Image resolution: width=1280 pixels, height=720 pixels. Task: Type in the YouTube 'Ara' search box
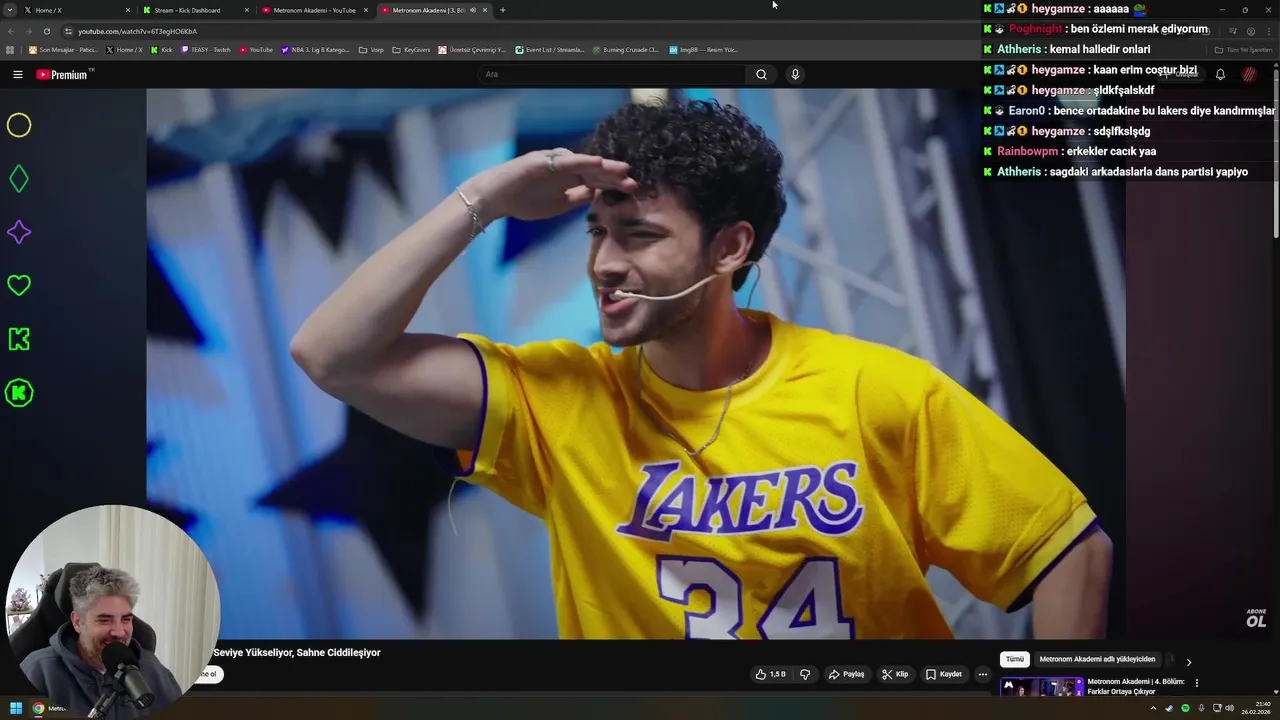[x=611, y=74]
